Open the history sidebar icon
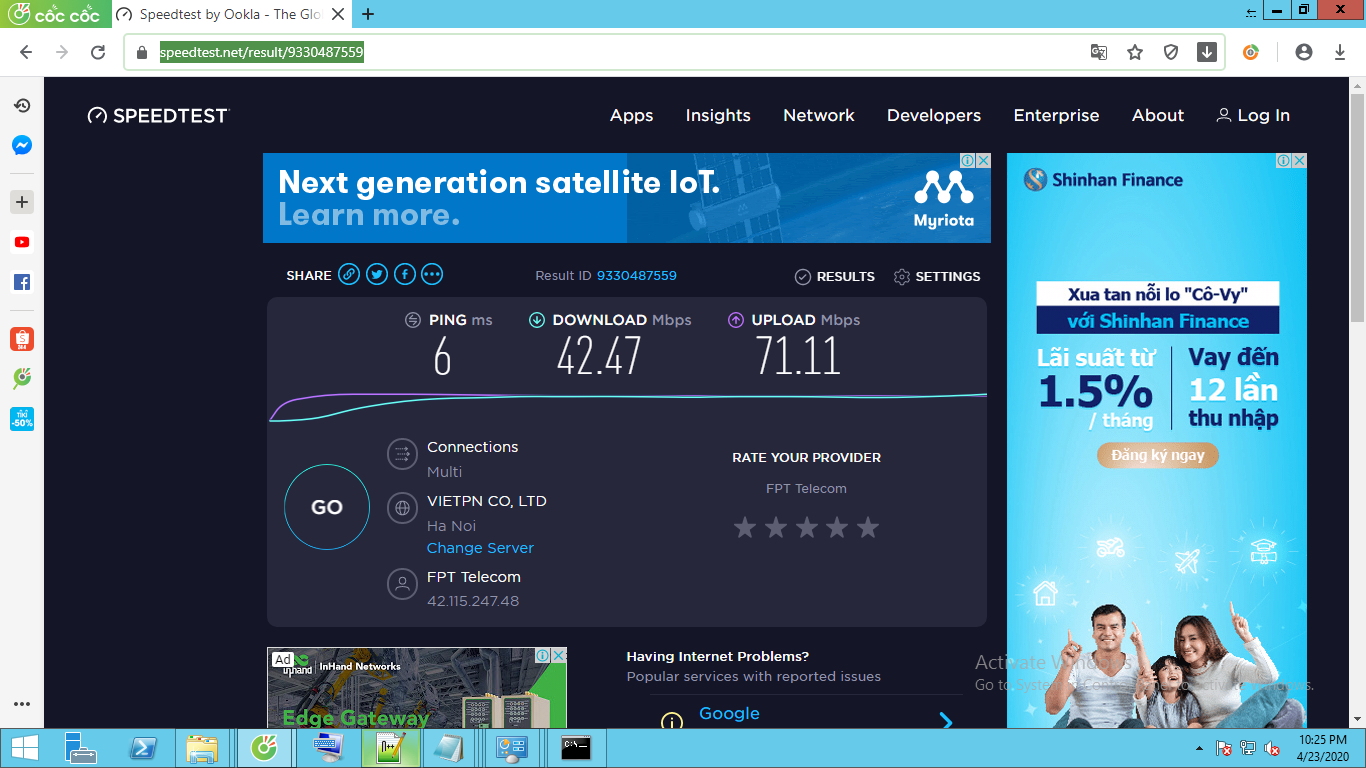The width and height of the screenshot is (1366, 768). (x=22, y=105)
